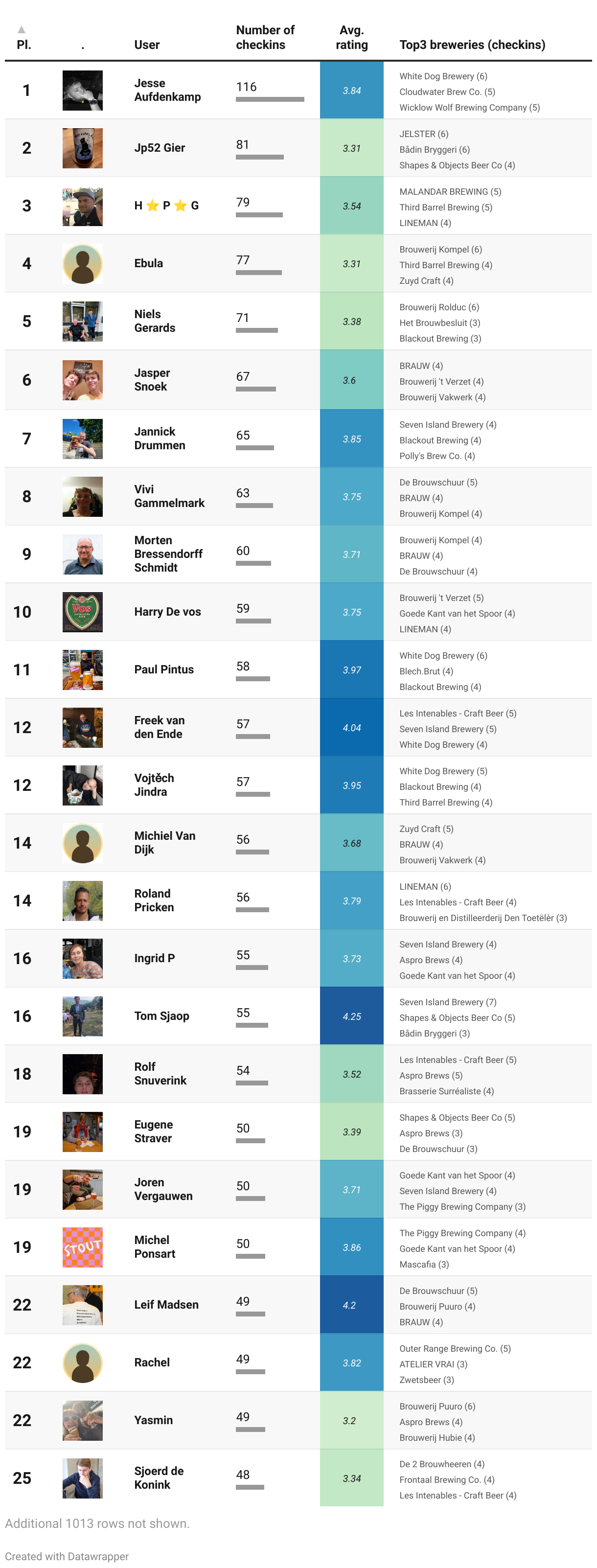Sort by the Avg. rating column header
Screen dimensions: 597x1568
pyautogui.click(x=351, y=37)
